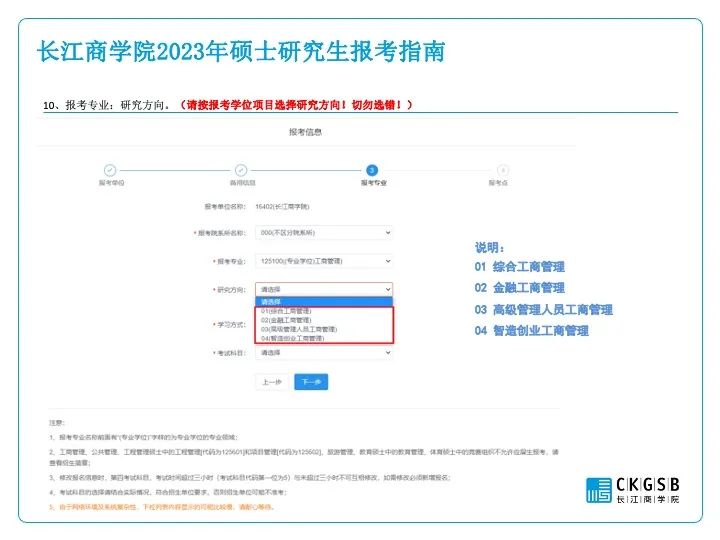Select option 01(综合工商管理)
The height and width of the screenshot is (540, 720).
tap(286, 311)
